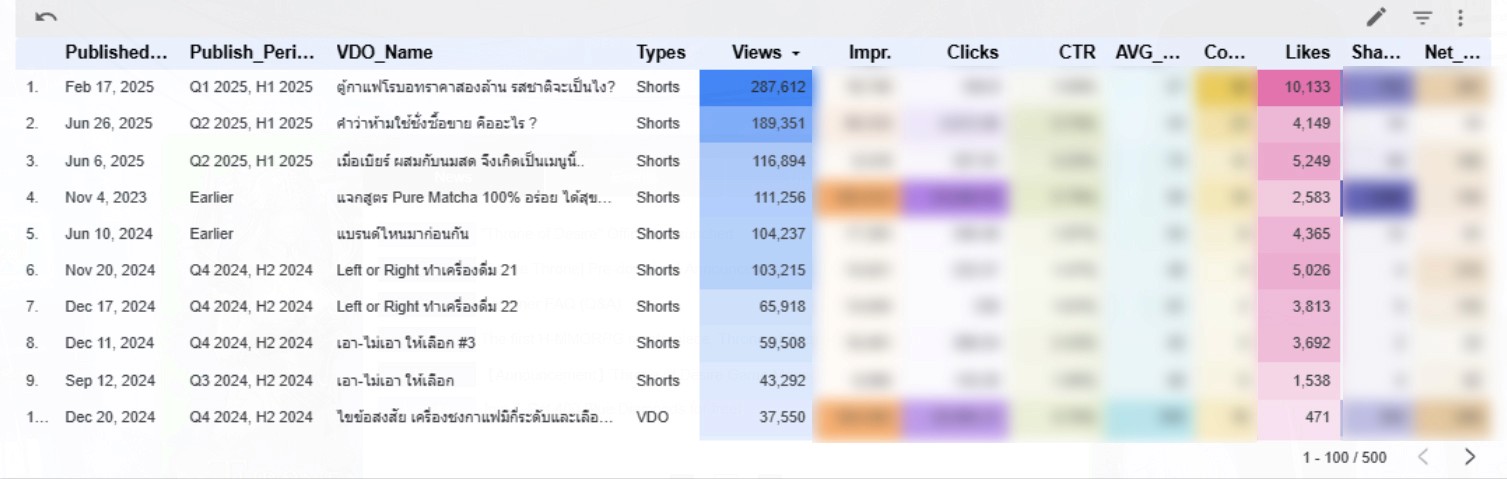The width and height of the screenshot is (1507, 479).
Task: Click the Views value 59,508
Action: [782, 343]
